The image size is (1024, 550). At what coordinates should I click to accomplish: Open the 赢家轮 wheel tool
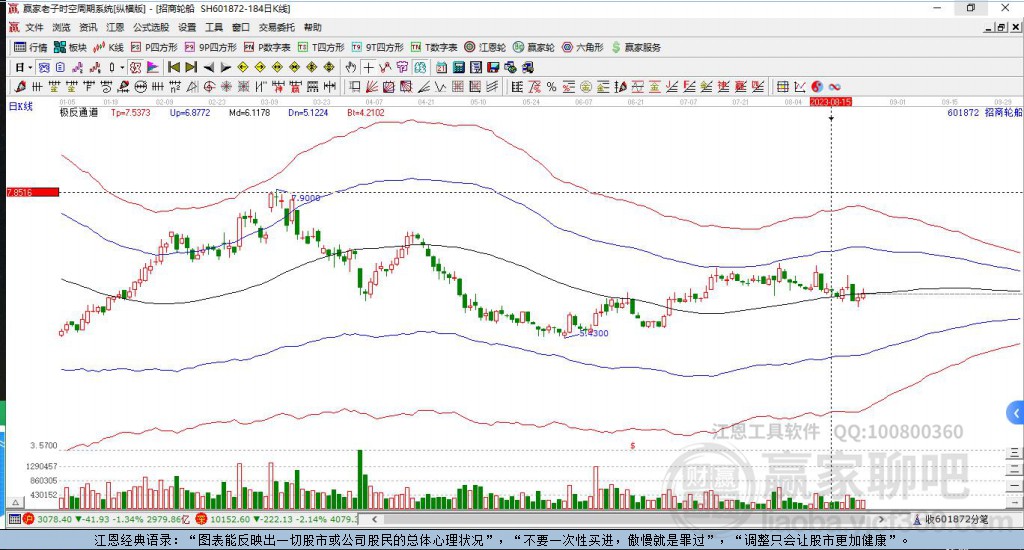[534, 47]
